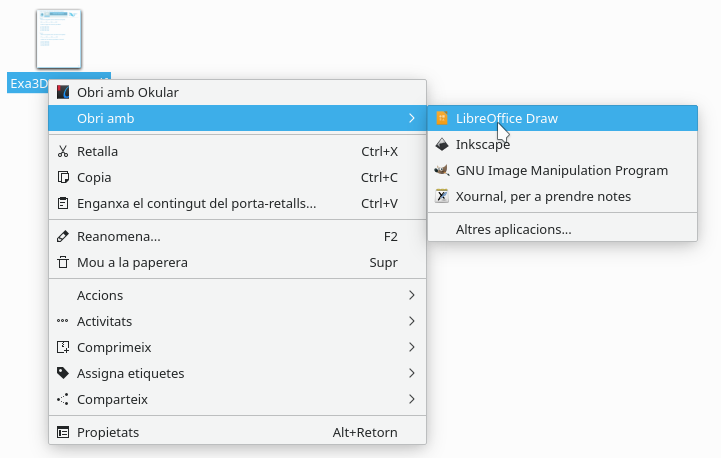
Task: Expand the Comprimeix submenu arrow
Action: [412, 347]
